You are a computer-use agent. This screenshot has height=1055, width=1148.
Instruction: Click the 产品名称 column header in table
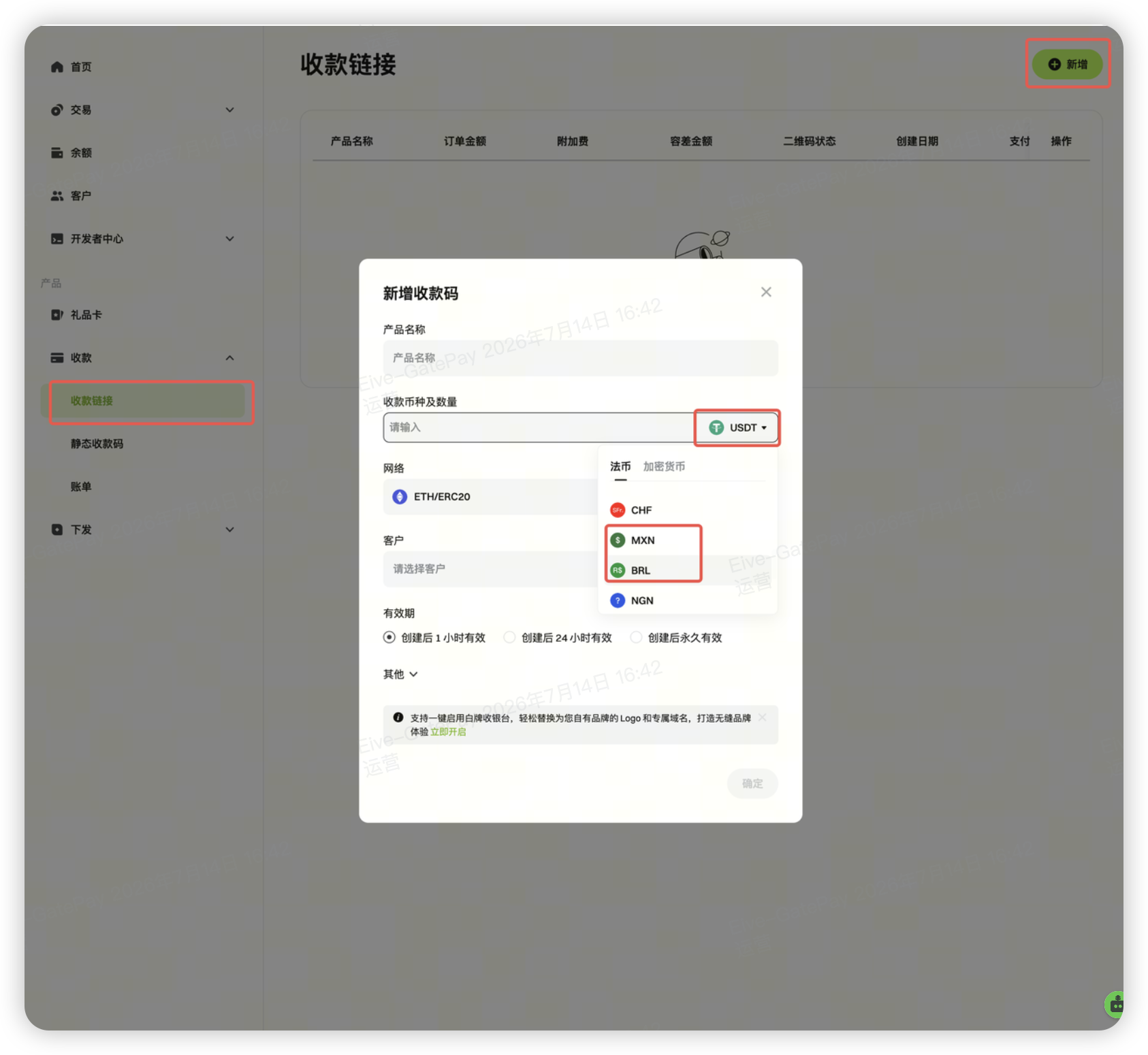(352, 141)
